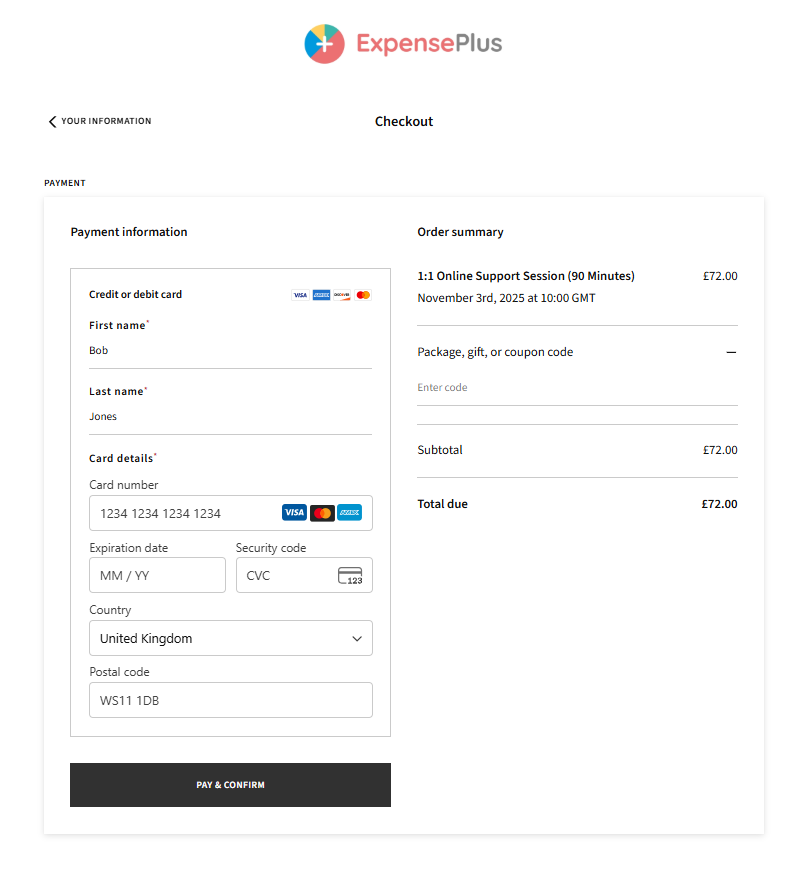Switch to the Checkout header

pyautogui.click(x=403, y=121)
